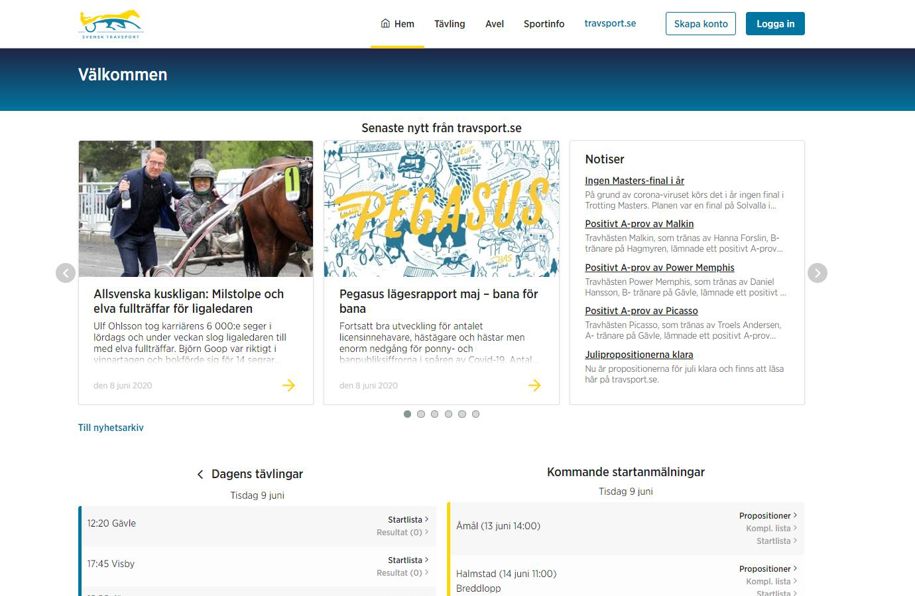Advance to next news carousel slide
The width and height of the screenshot is (915, 596).
pyautogui.click(x=817, y=273)
